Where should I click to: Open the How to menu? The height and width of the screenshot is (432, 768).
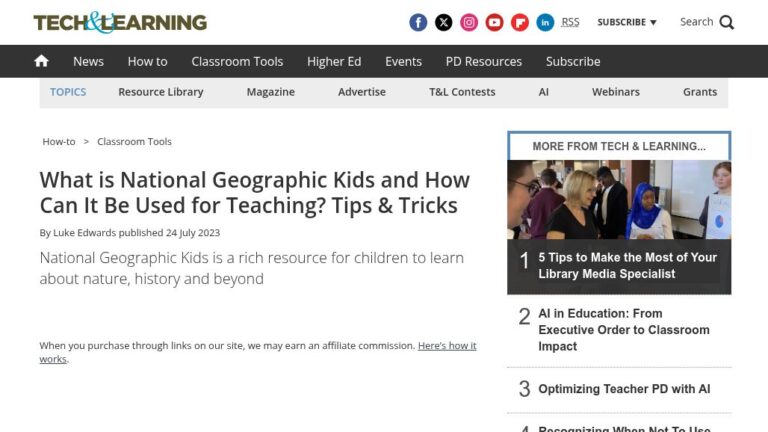click(147, 61)
